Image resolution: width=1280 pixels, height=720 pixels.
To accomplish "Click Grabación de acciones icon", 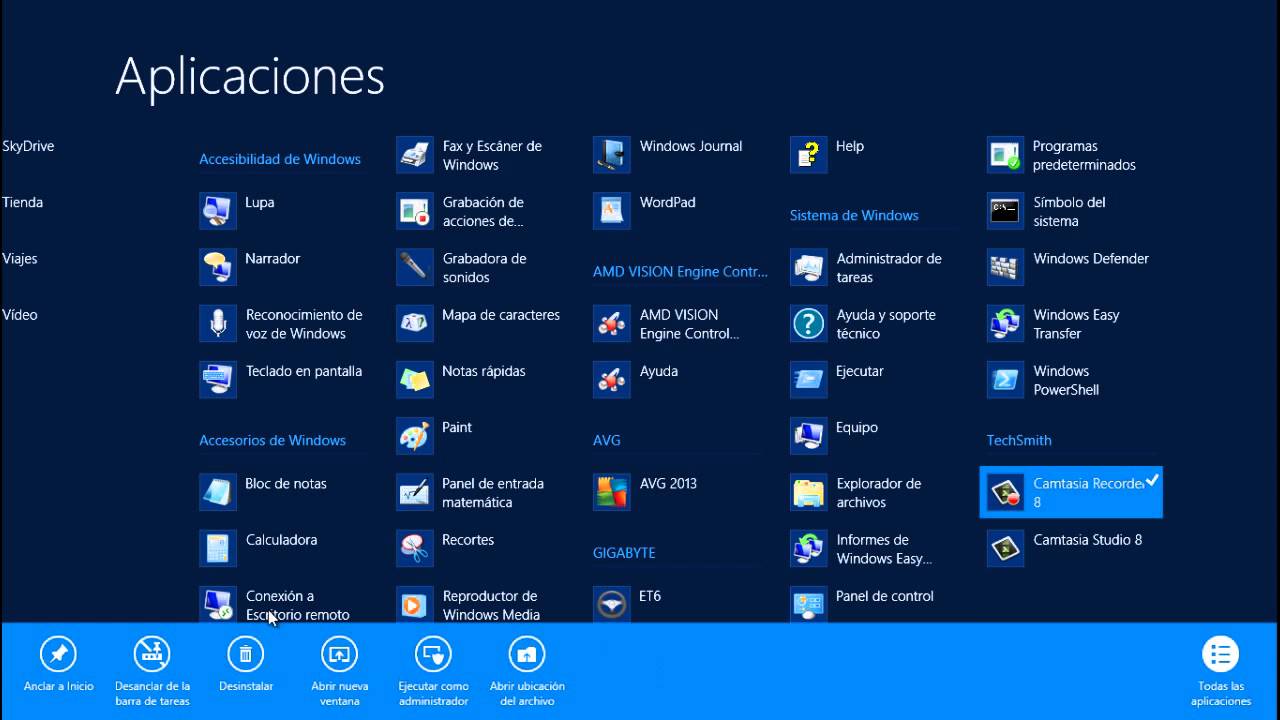I will tap(415, 211).
